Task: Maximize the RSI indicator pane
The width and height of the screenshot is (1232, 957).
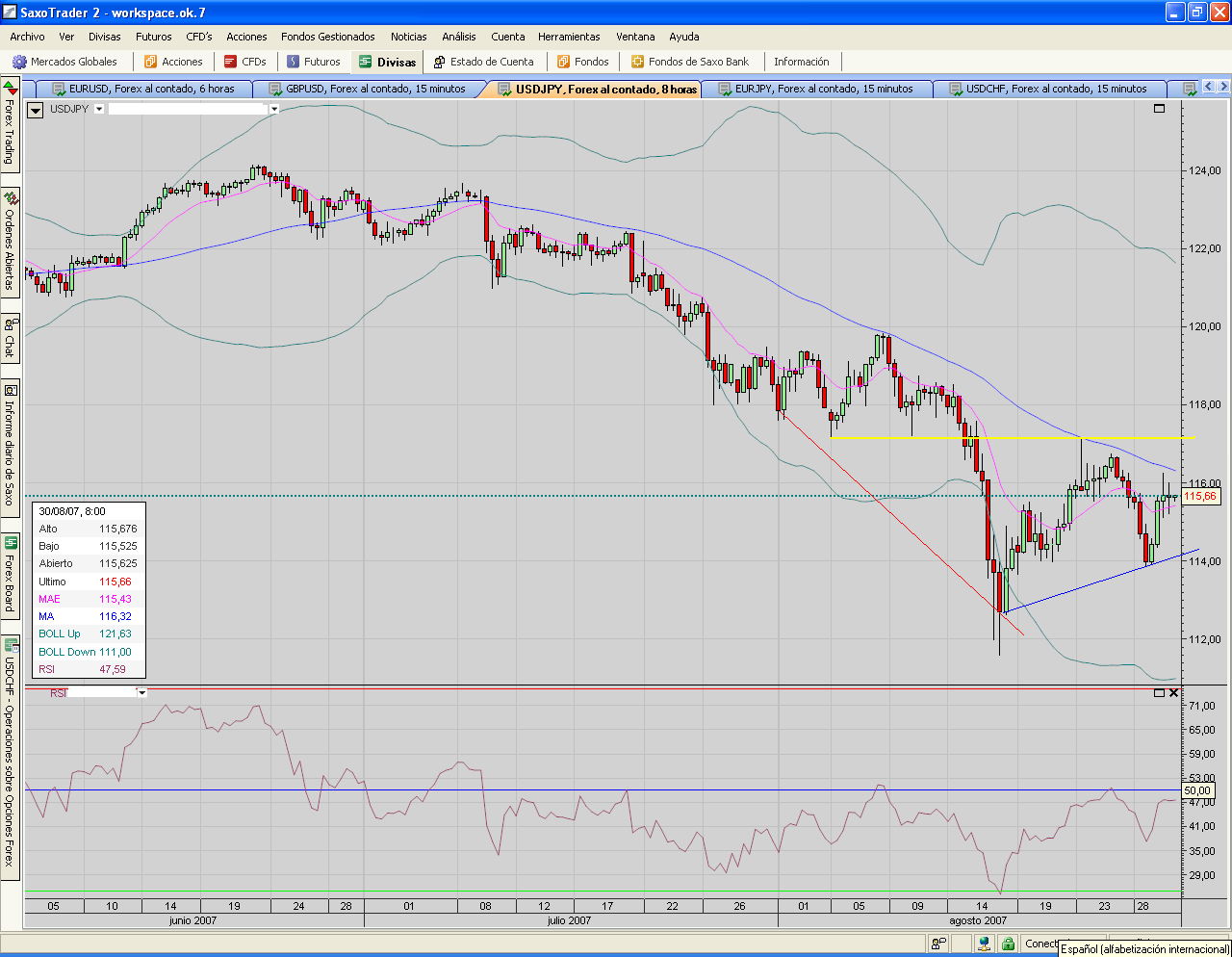Action: (1159, 693)
